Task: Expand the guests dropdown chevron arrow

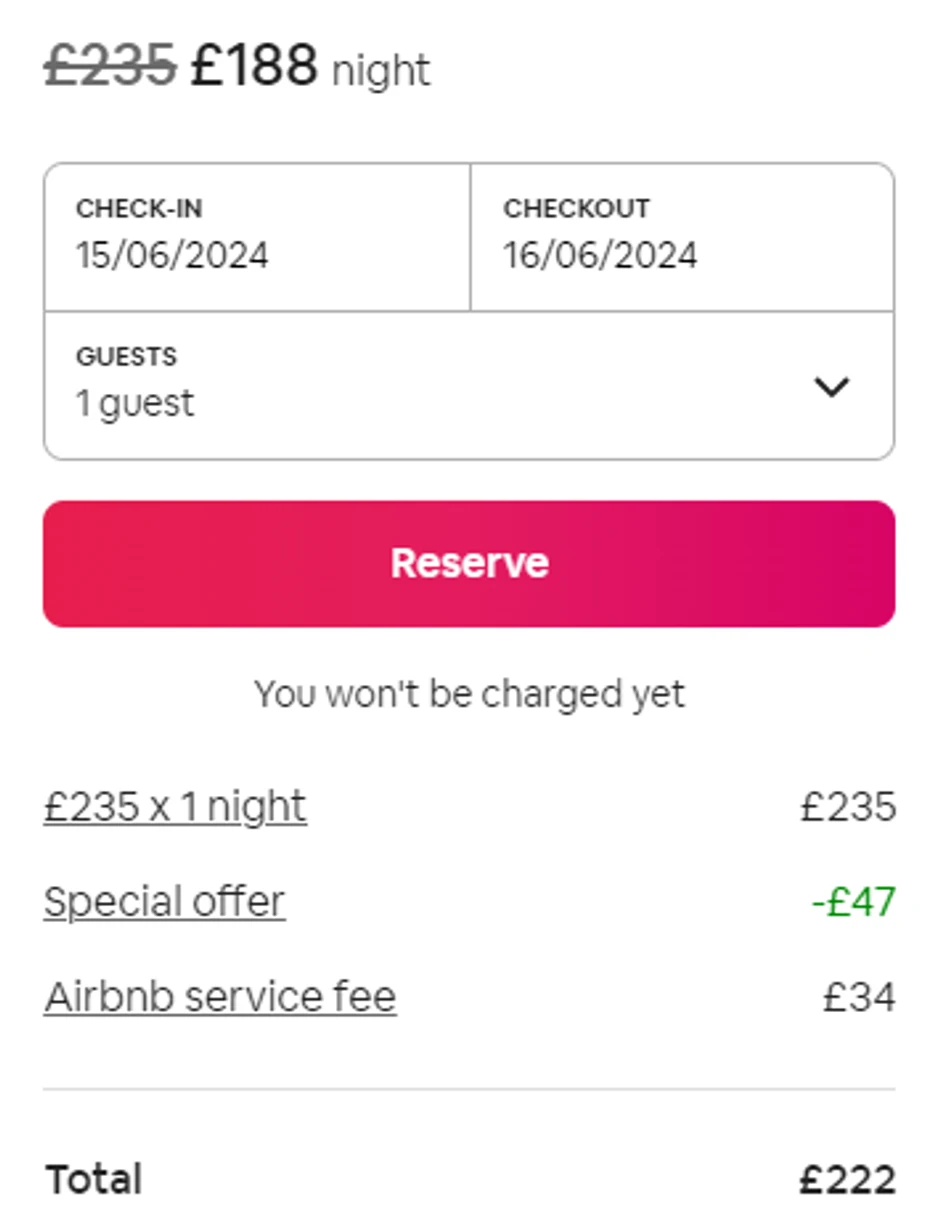Action: [x=831, y=386]
